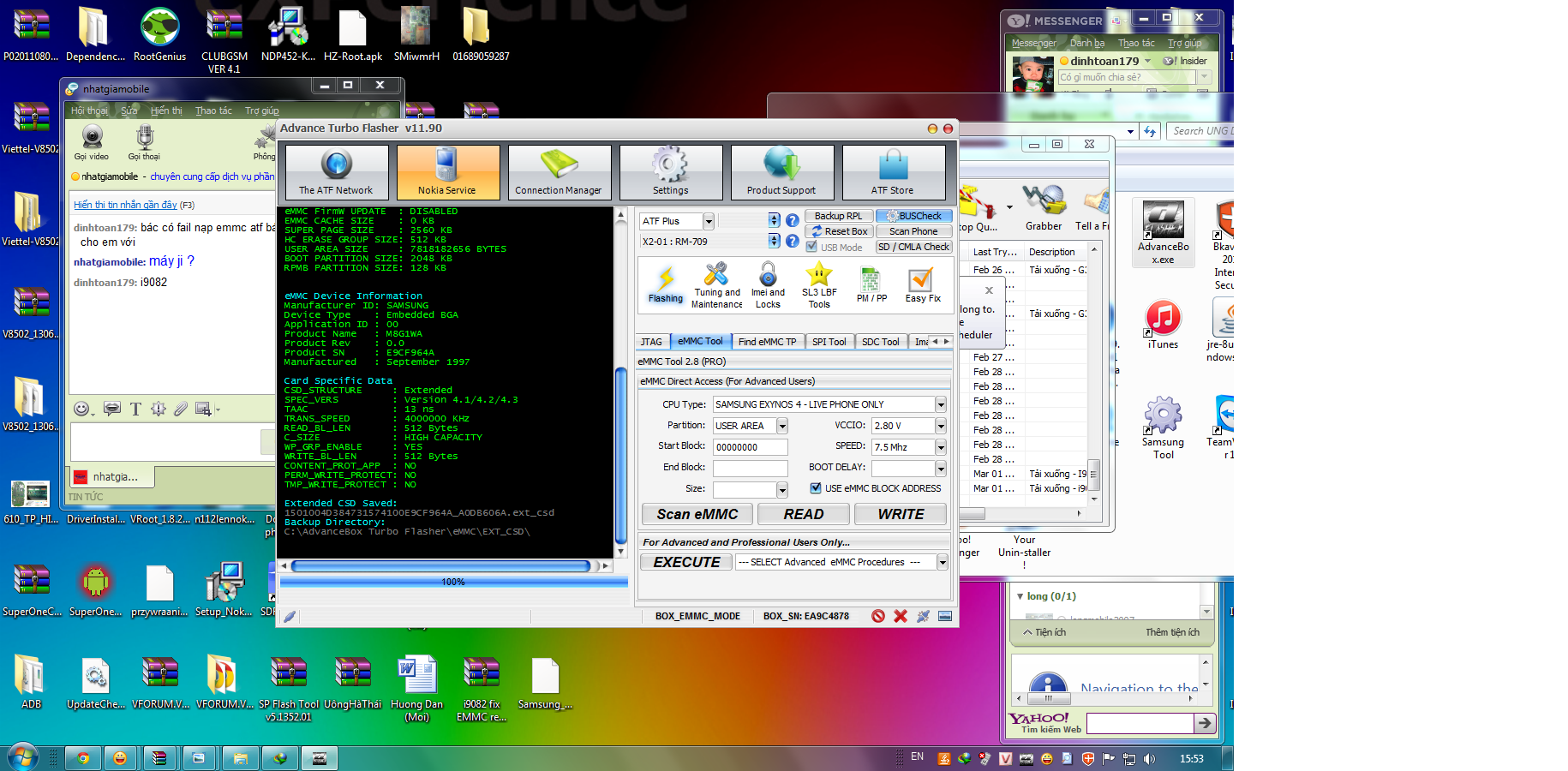Click the Start Block input field
The height and width of the screenshot is (771, 1568).
(750, 447)
